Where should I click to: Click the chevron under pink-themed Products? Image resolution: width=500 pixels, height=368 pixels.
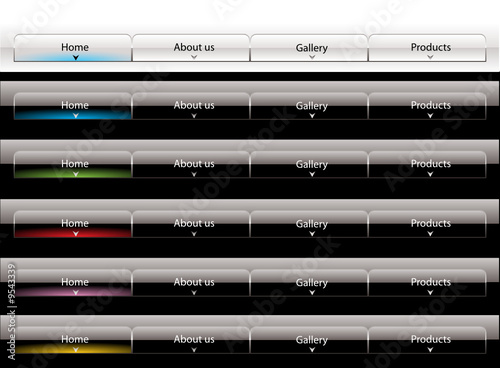(430, 292)
